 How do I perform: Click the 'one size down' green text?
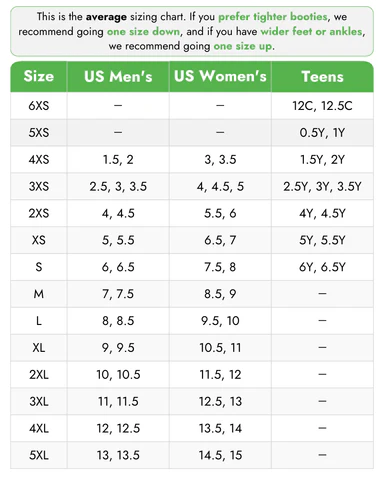(x=143, y=32)
